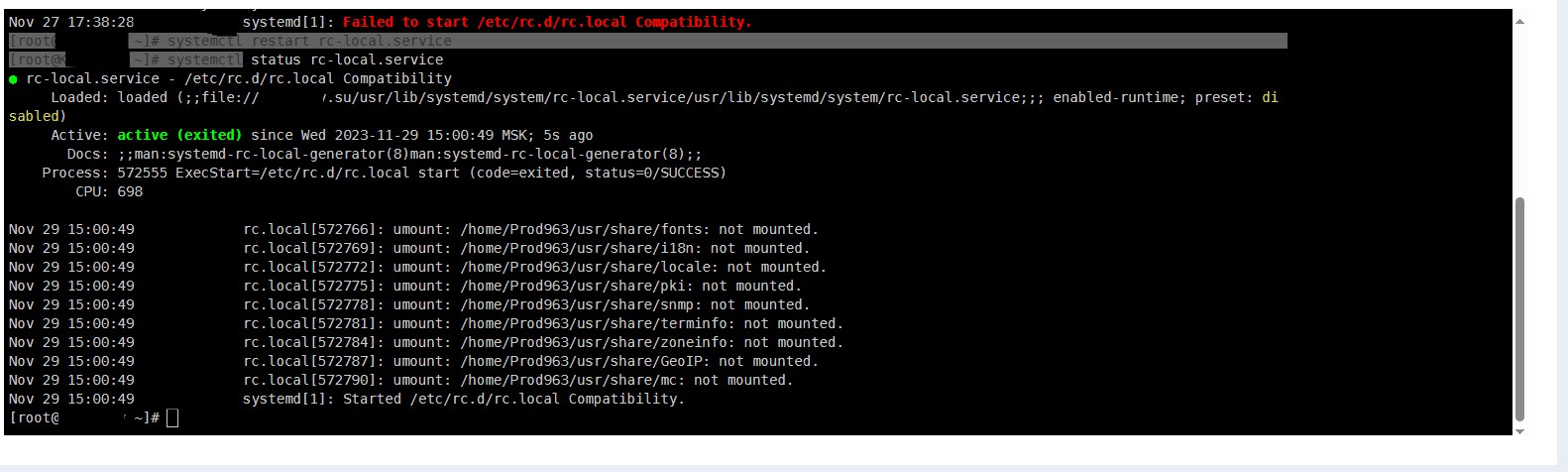The height and width of the screenshot is (472, 1568).
Task: Click the 'systemctl restart rc-local.service' command line
Action: pos(309,41)
